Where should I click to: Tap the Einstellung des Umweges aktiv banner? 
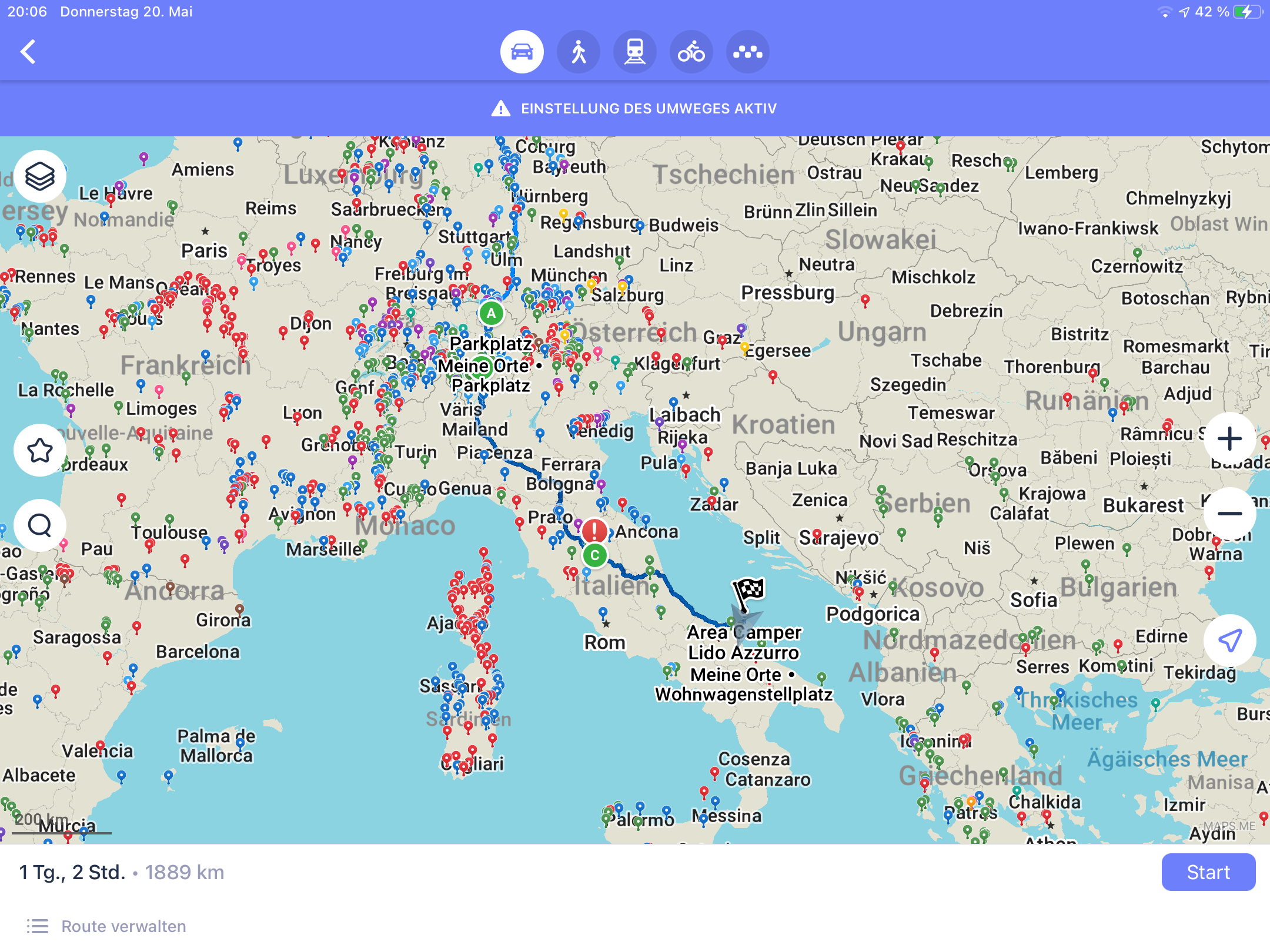pos(635,108)
